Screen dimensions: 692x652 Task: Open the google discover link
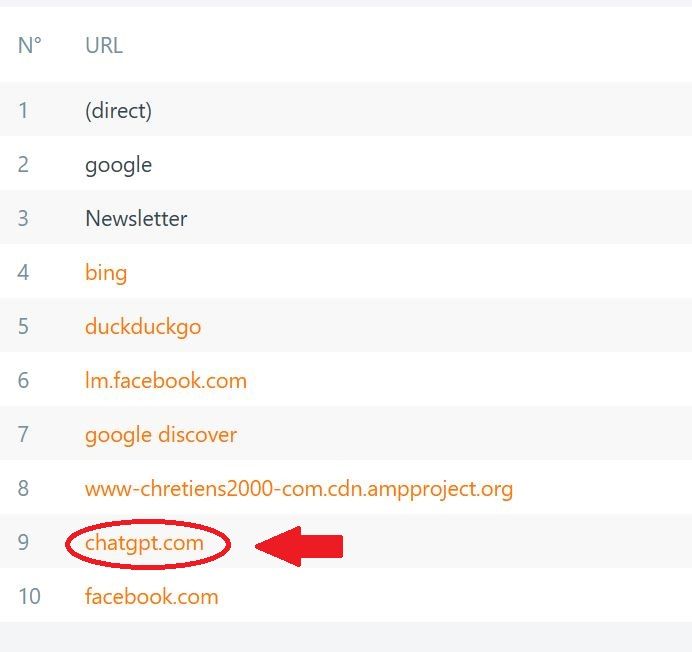tap(161, 435)
